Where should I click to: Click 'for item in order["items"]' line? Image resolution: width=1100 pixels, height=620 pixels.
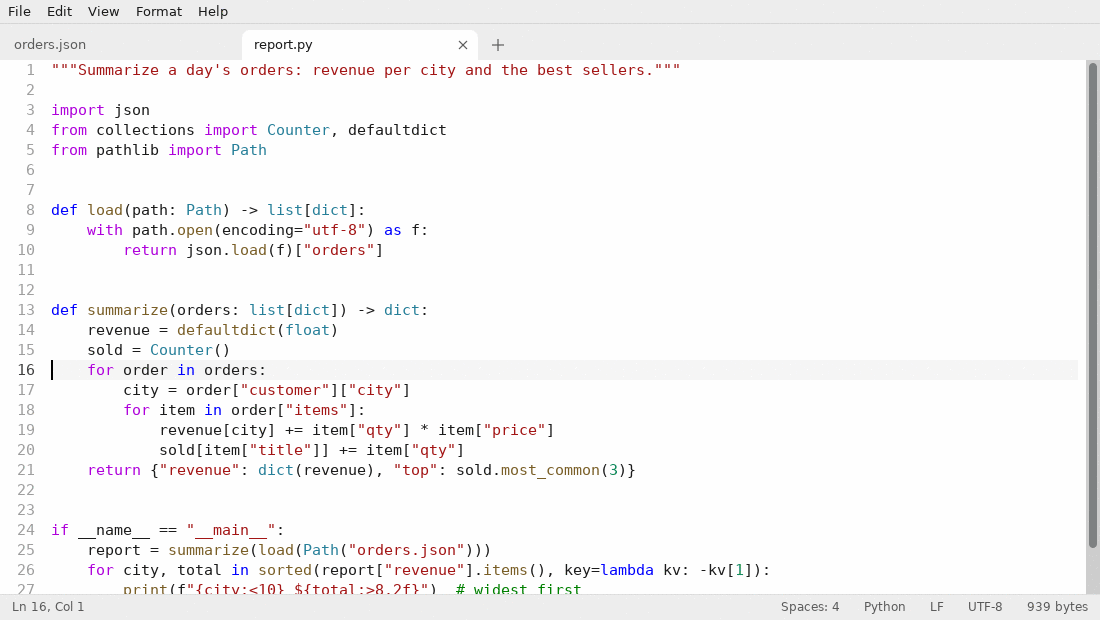tap(244, 410)
